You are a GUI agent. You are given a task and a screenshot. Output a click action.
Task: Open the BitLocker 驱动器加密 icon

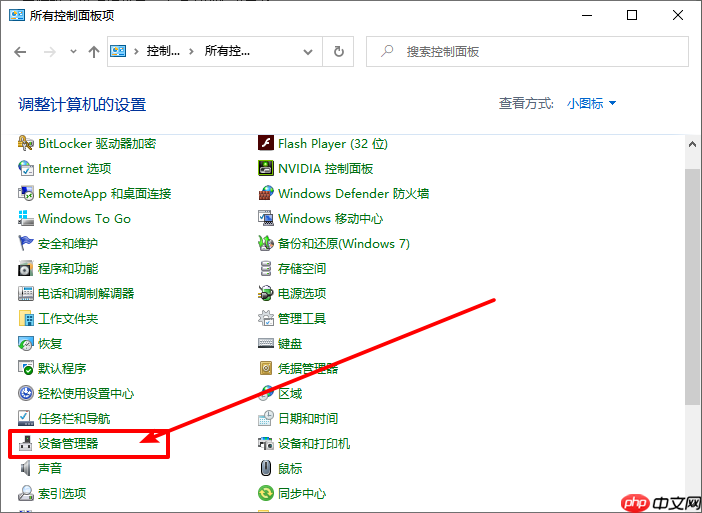point(26,144)
